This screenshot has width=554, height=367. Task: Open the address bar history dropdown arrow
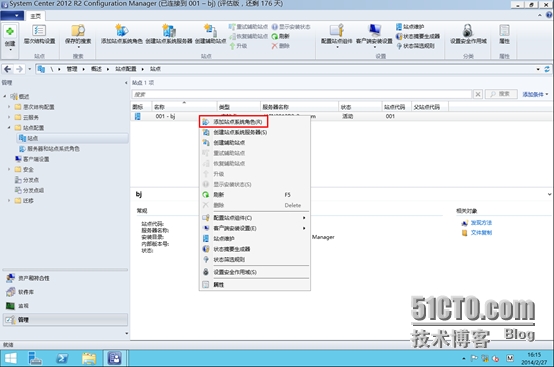[x=538, y=69]
